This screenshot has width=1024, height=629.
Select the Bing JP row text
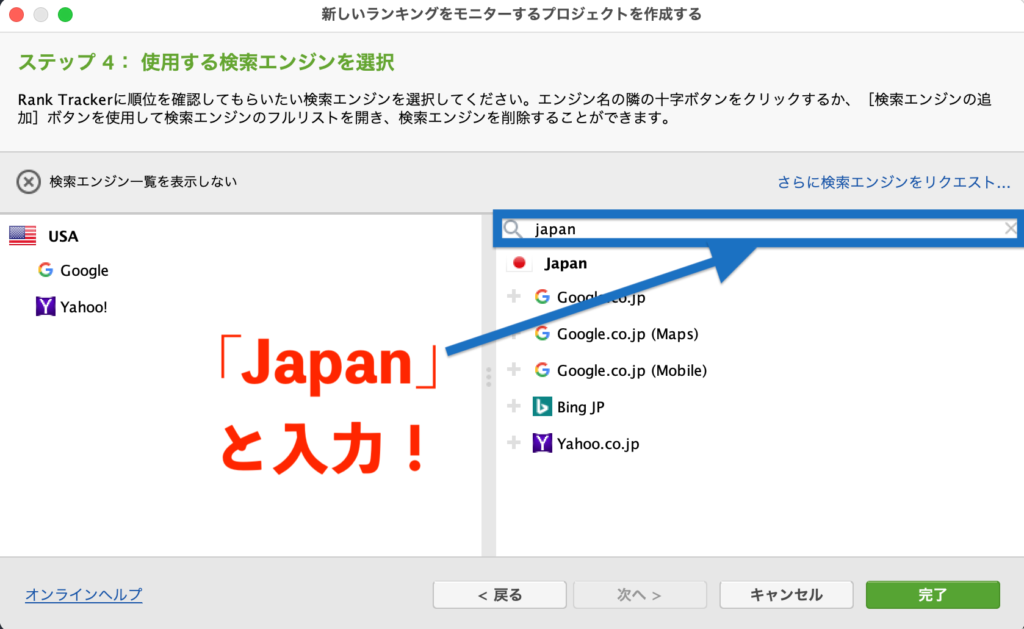pos(581,407)
